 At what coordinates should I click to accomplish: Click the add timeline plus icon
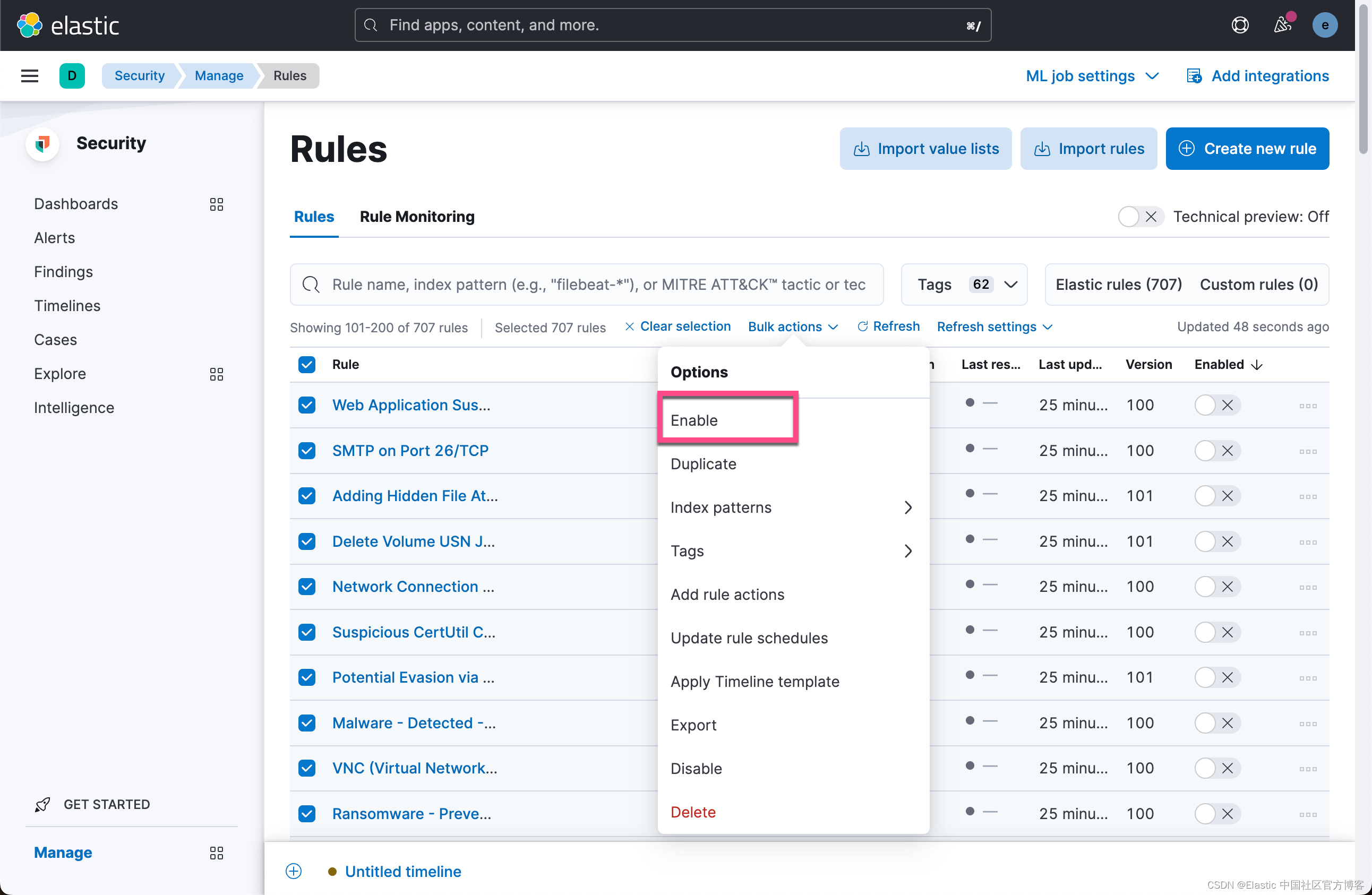tap(294, 871)
